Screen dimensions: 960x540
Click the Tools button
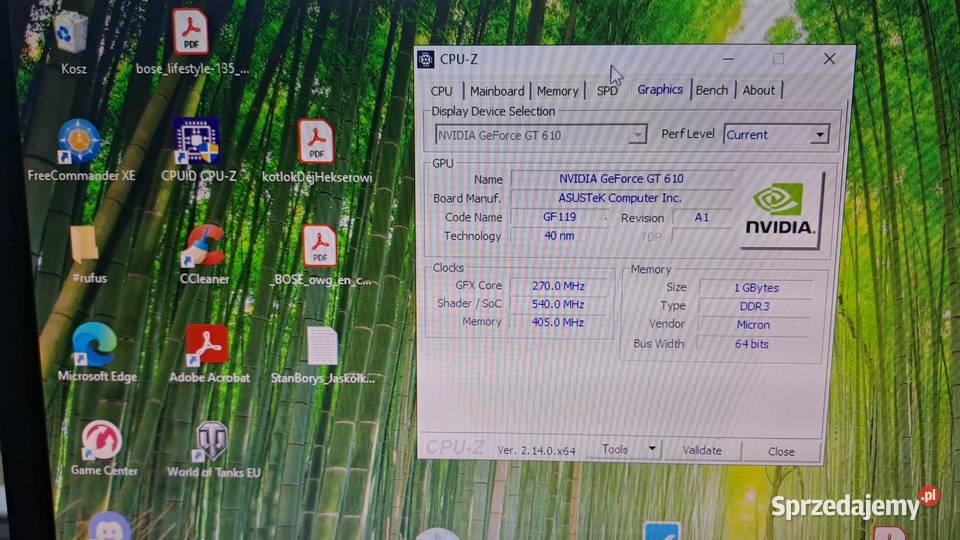click(x=615, y=449)
